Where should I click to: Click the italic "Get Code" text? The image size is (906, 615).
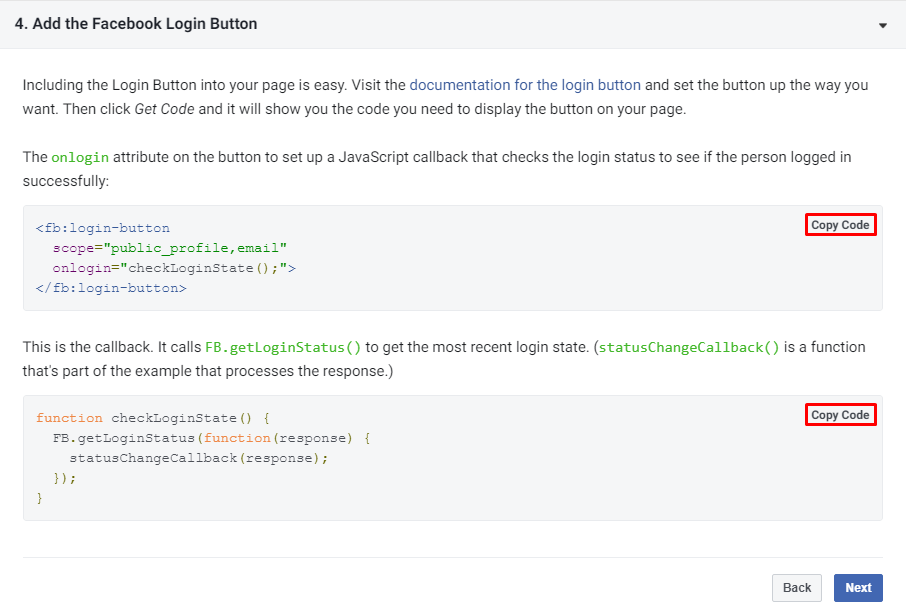164,109
